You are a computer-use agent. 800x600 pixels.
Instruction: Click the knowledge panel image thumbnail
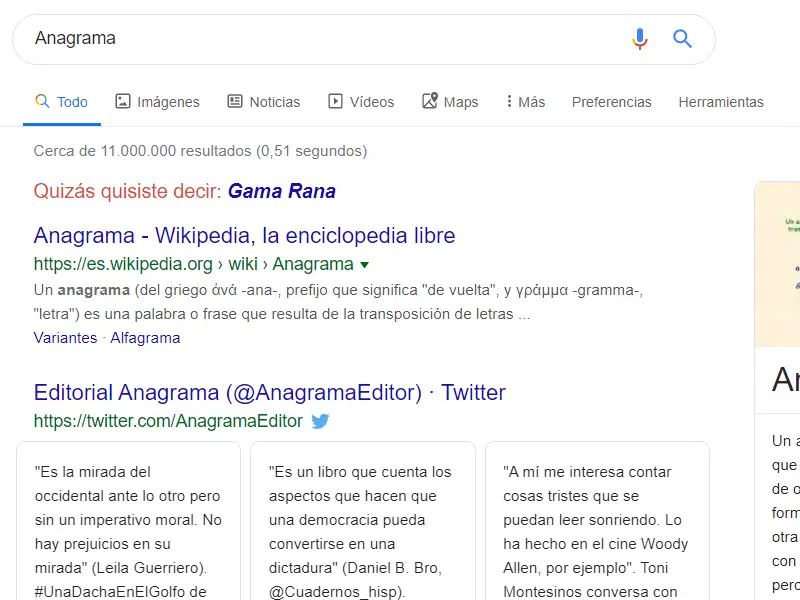777,264
